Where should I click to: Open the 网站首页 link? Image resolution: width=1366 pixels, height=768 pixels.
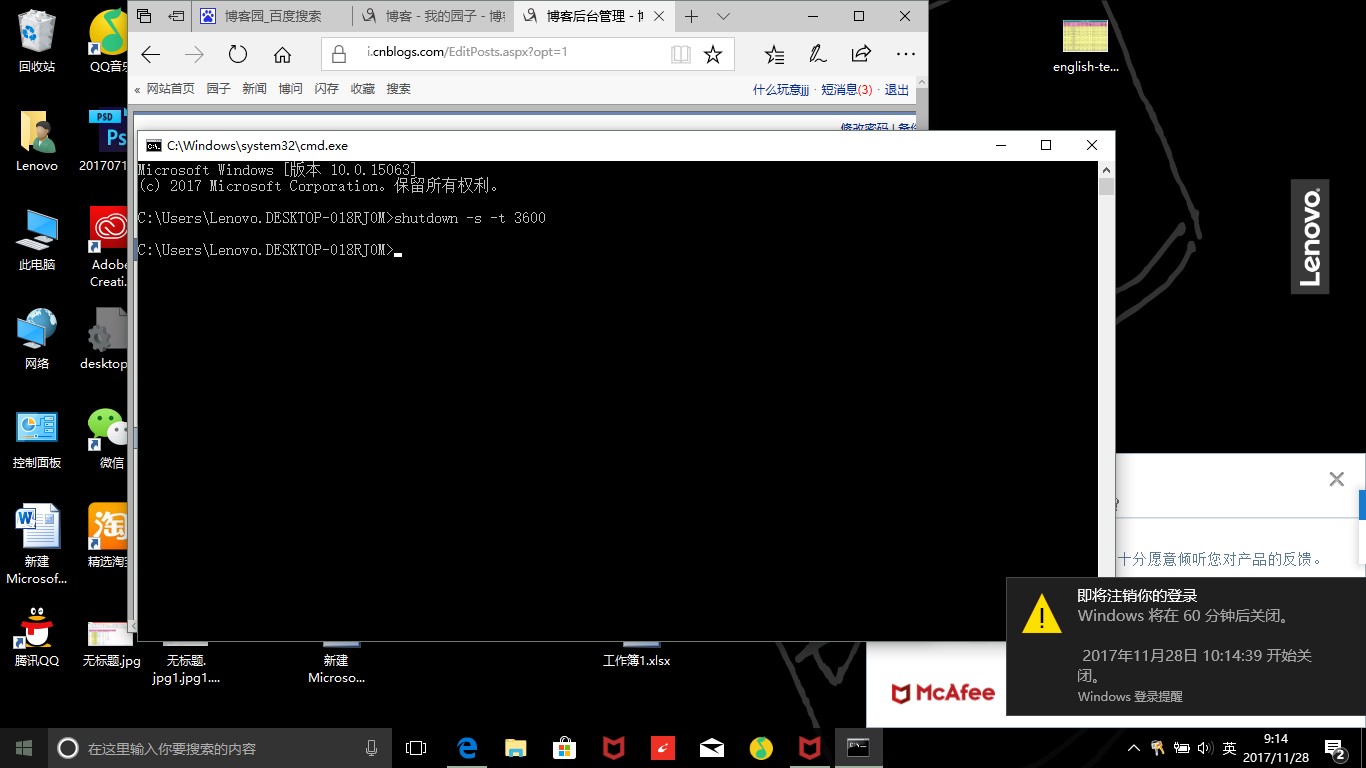pos(171,89)
